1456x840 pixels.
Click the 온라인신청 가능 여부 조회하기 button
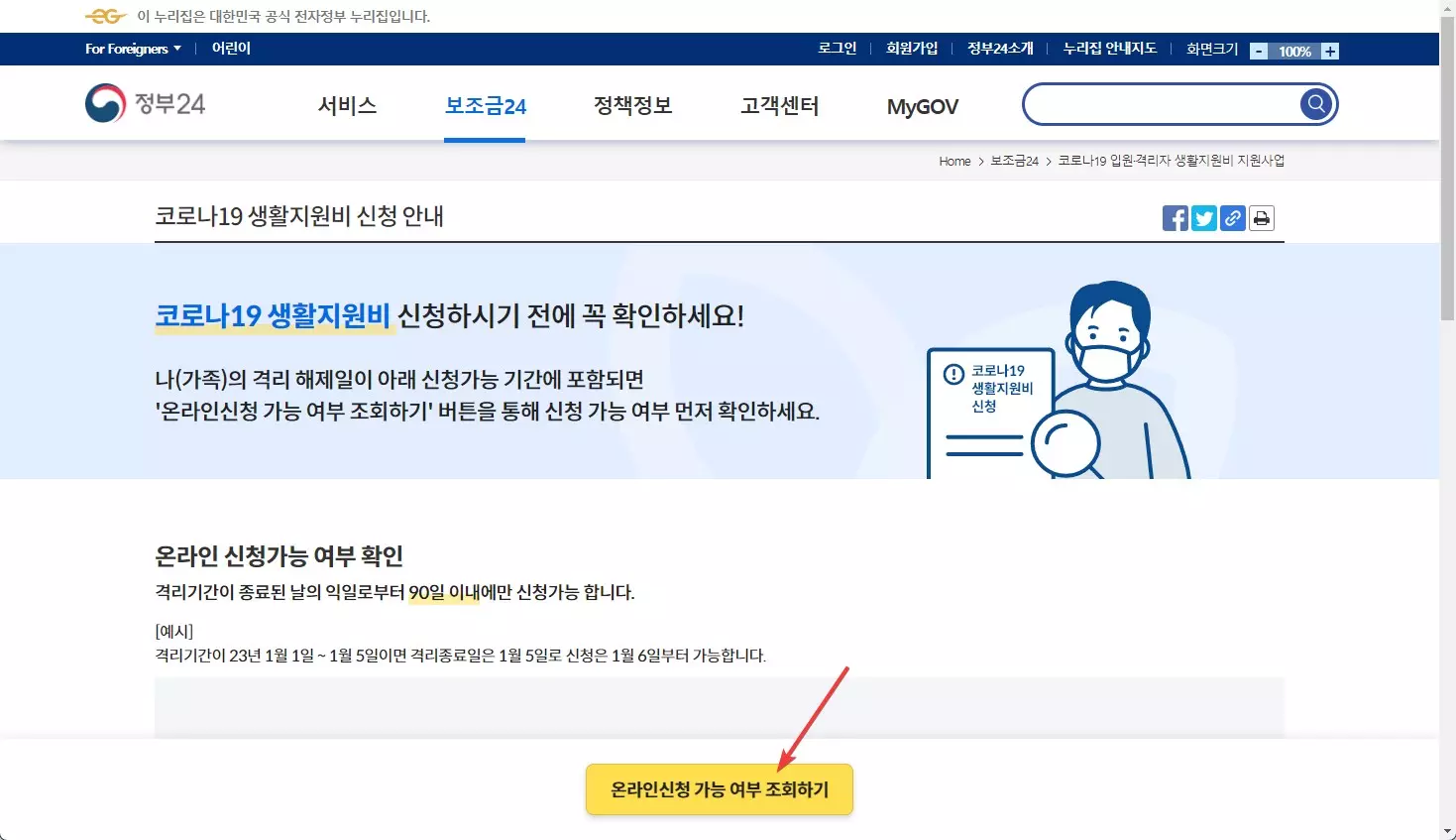pos(720,789)
